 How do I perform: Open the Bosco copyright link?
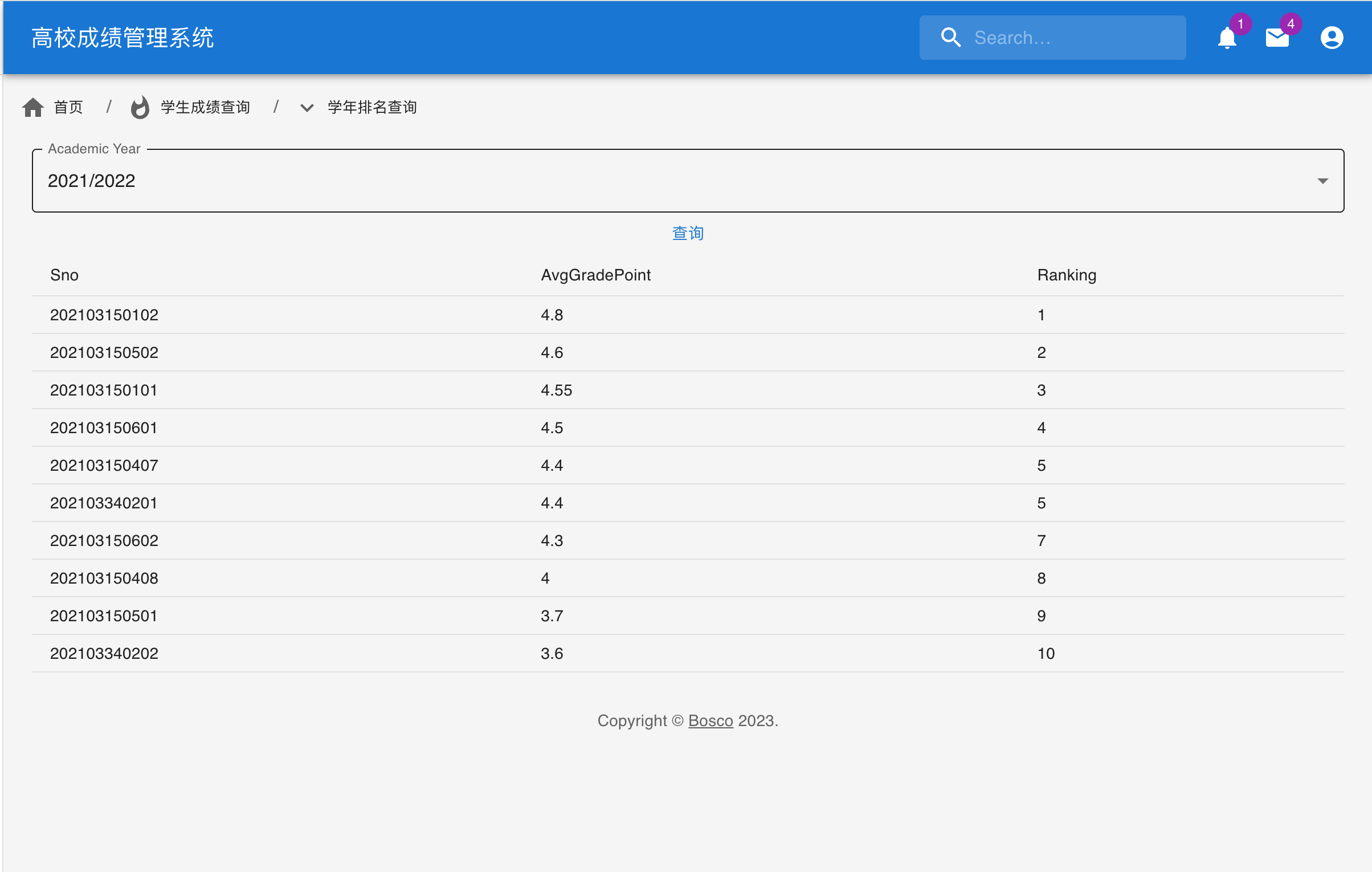coord(710,721)
